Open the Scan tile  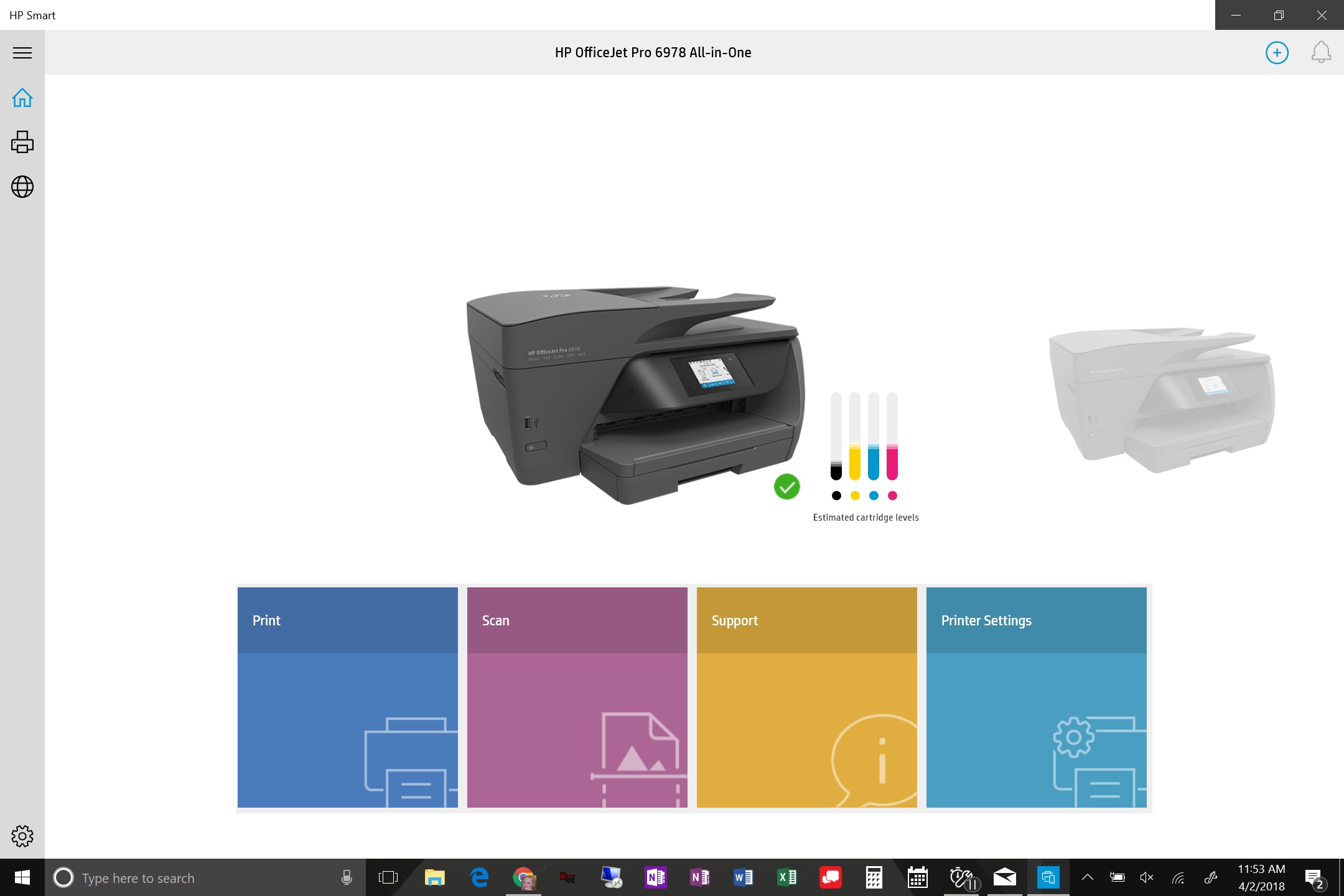pos(577,697)
